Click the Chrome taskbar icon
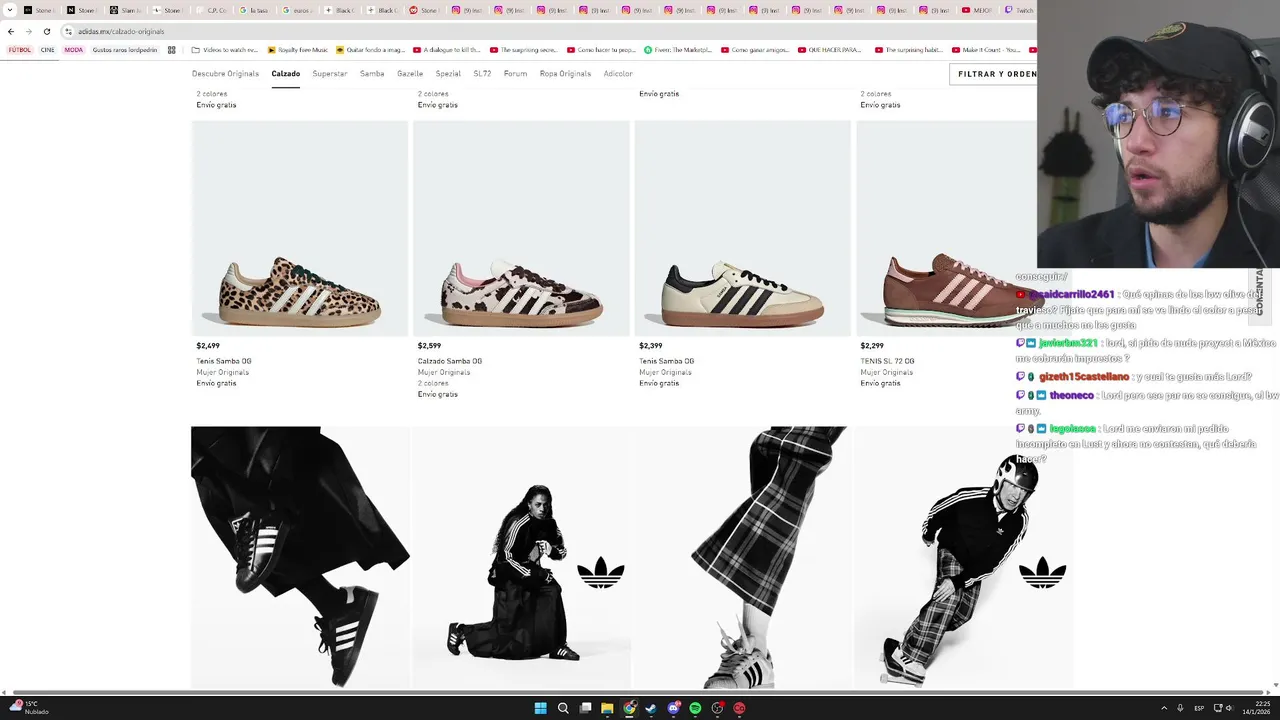Screen dimensions: 1280x720 click(x=629, y=708)
